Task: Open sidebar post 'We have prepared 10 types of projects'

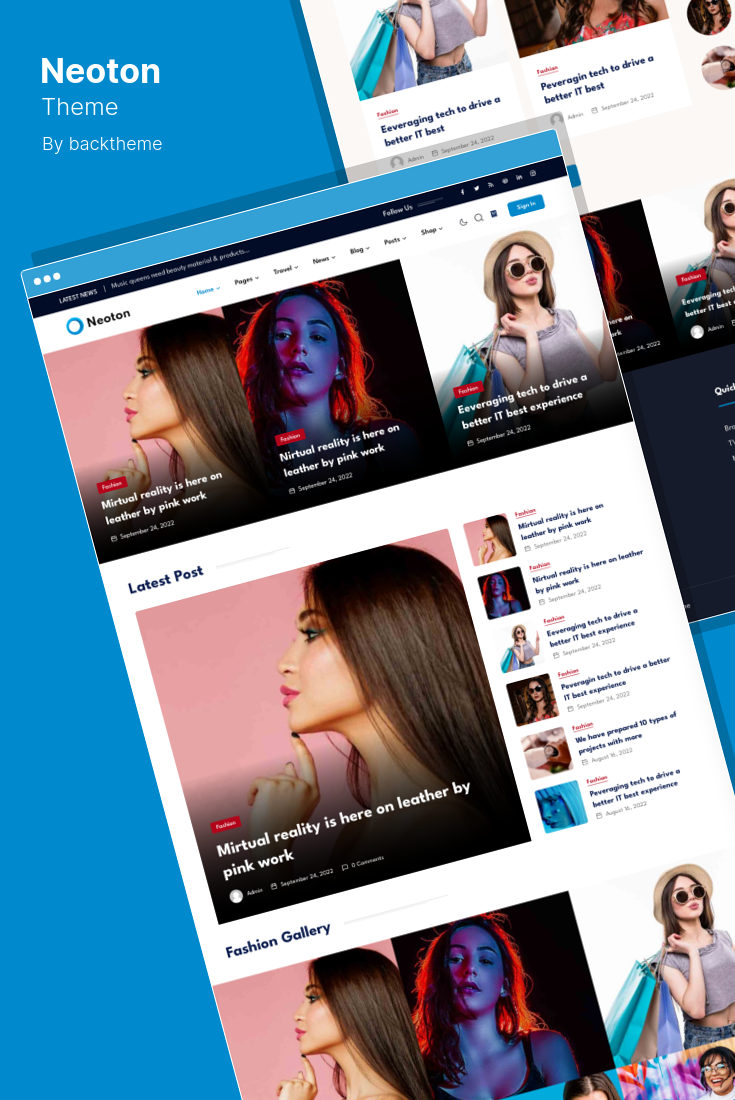Action: point(626,732)
